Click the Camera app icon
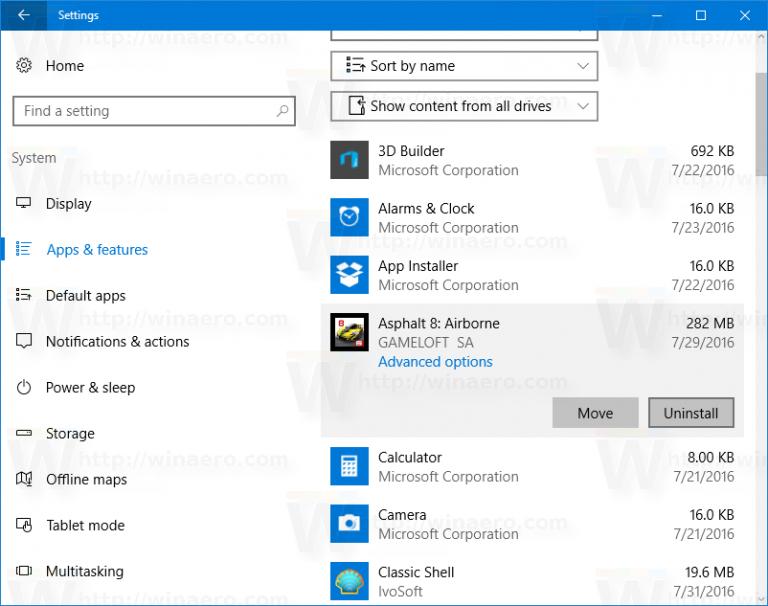 349,523
